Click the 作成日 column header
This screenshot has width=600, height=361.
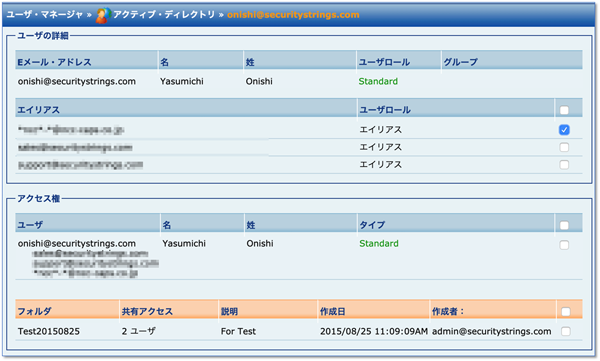333,311
